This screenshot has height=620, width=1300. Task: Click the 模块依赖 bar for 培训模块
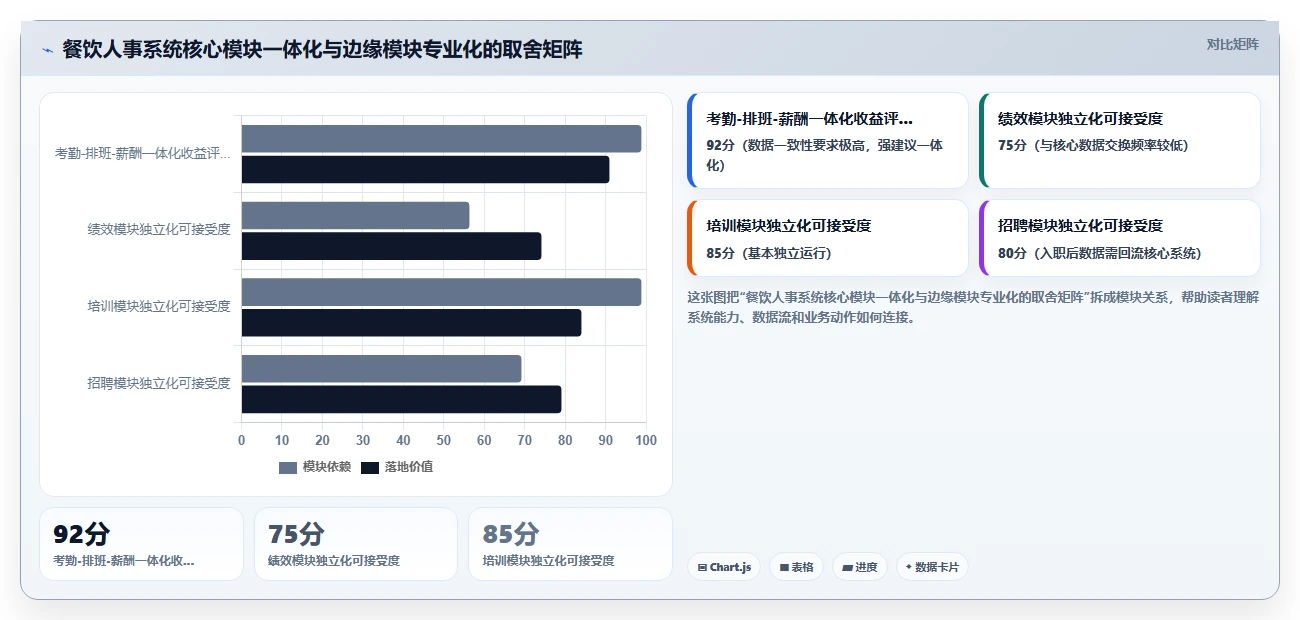click(441, 292)
